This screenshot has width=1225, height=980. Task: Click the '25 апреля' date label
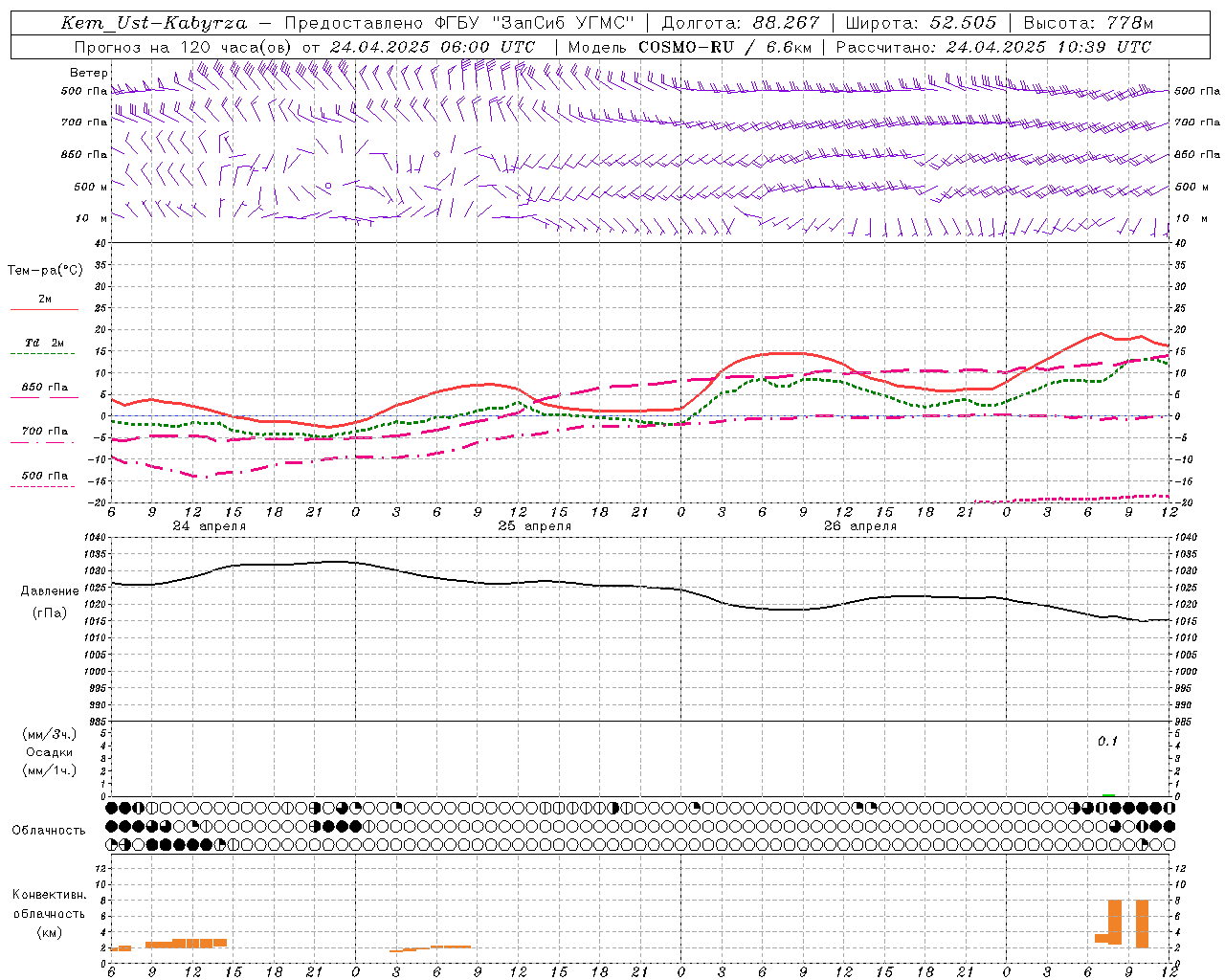pyautogui.click(x=534, y=526)
